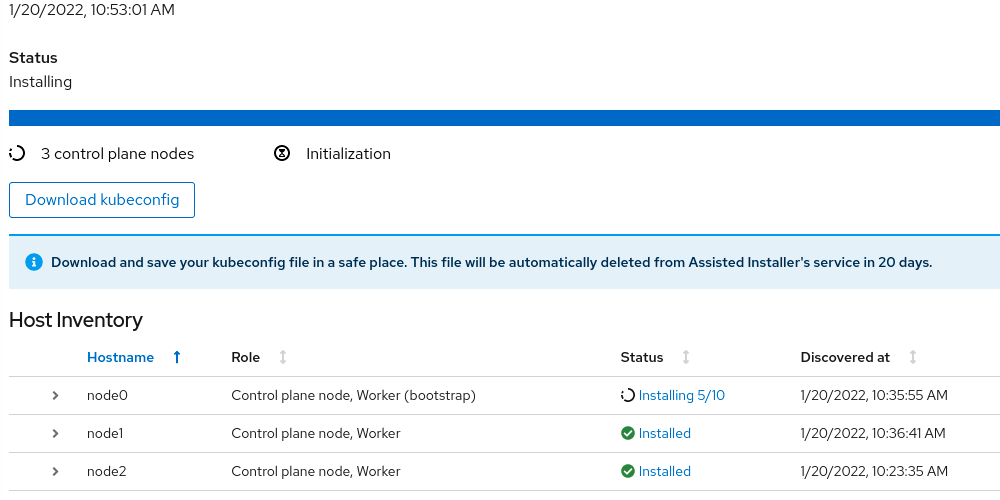
Task: Click the info icon in kubeconfig alert
Action: click(34, 262)
